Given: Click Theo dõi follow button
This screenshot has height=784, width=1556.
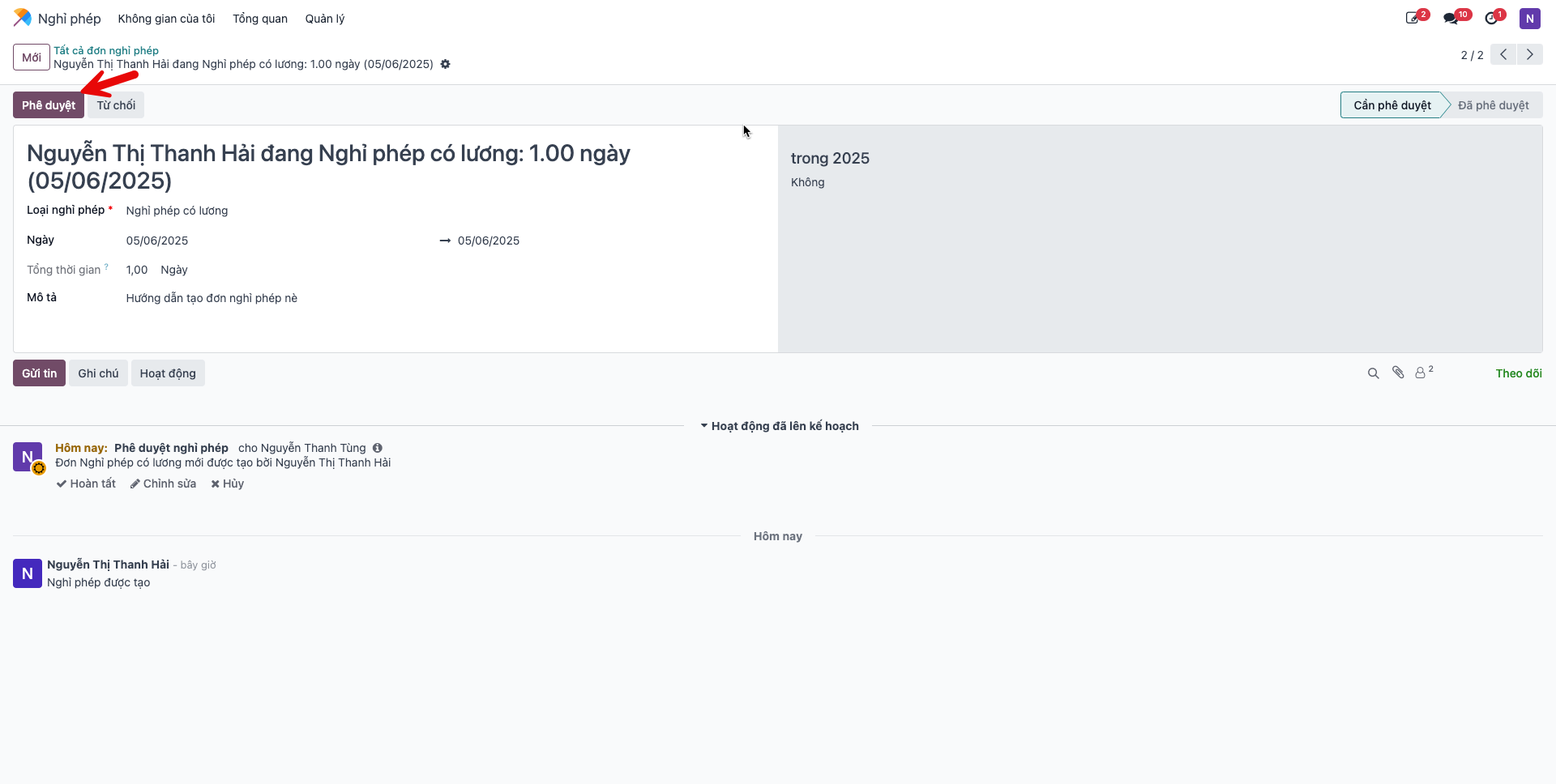Looking at the screenshot, I should [x=1518, y=373].
